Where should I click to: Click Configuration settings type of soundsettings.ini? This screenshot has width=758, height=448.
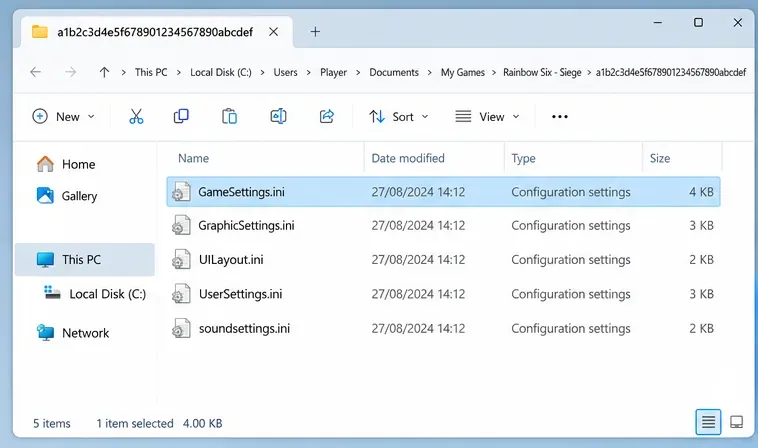(x=571, y=328)
